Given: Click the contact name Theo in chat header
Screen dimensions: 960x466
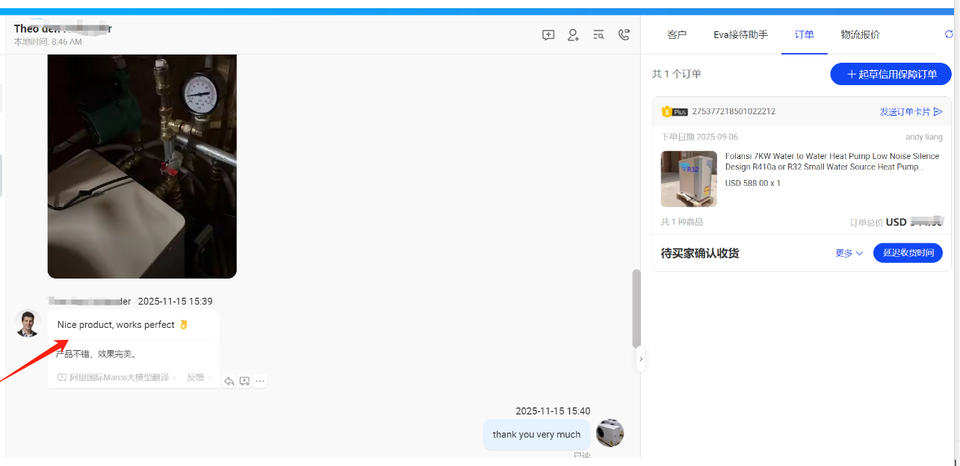Looking at the screenshot, I should (x=62, y=28).
